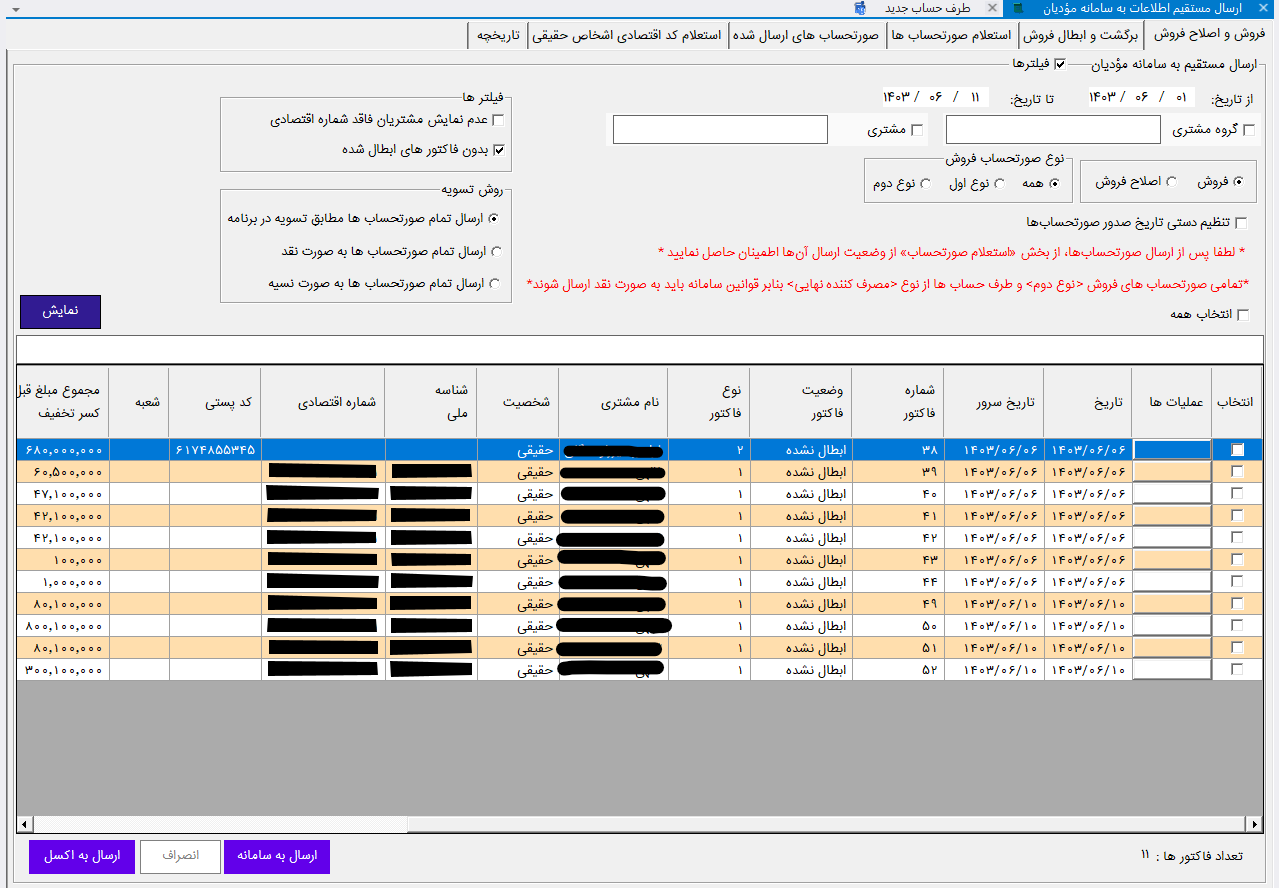Enable the گروه مشتری filter checkbox
The height and width of the screenshot is (888, 1279).
click(1247, 129)
